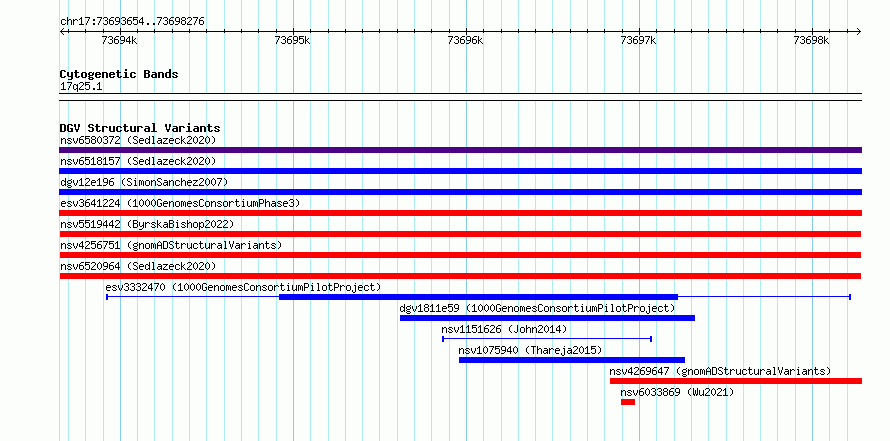
Task: Click the 73694k ruler tick label
Action: 119,40
